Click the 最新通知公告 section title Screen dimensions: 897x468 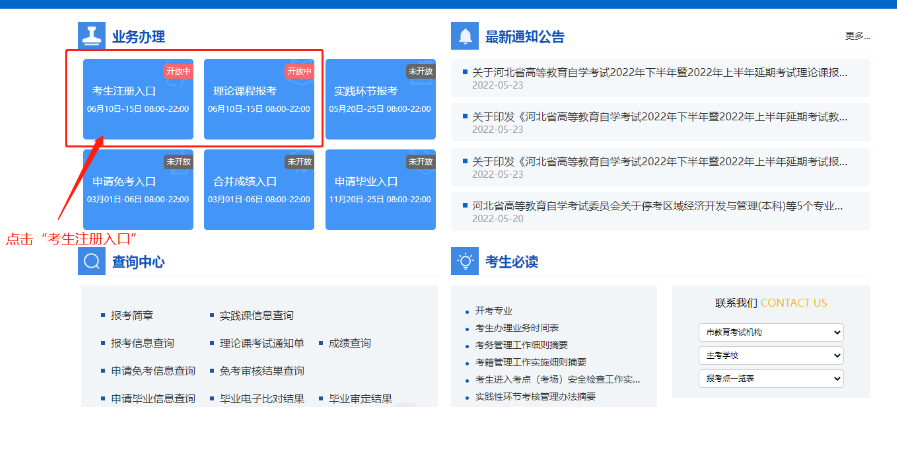(x=525, y=37)
